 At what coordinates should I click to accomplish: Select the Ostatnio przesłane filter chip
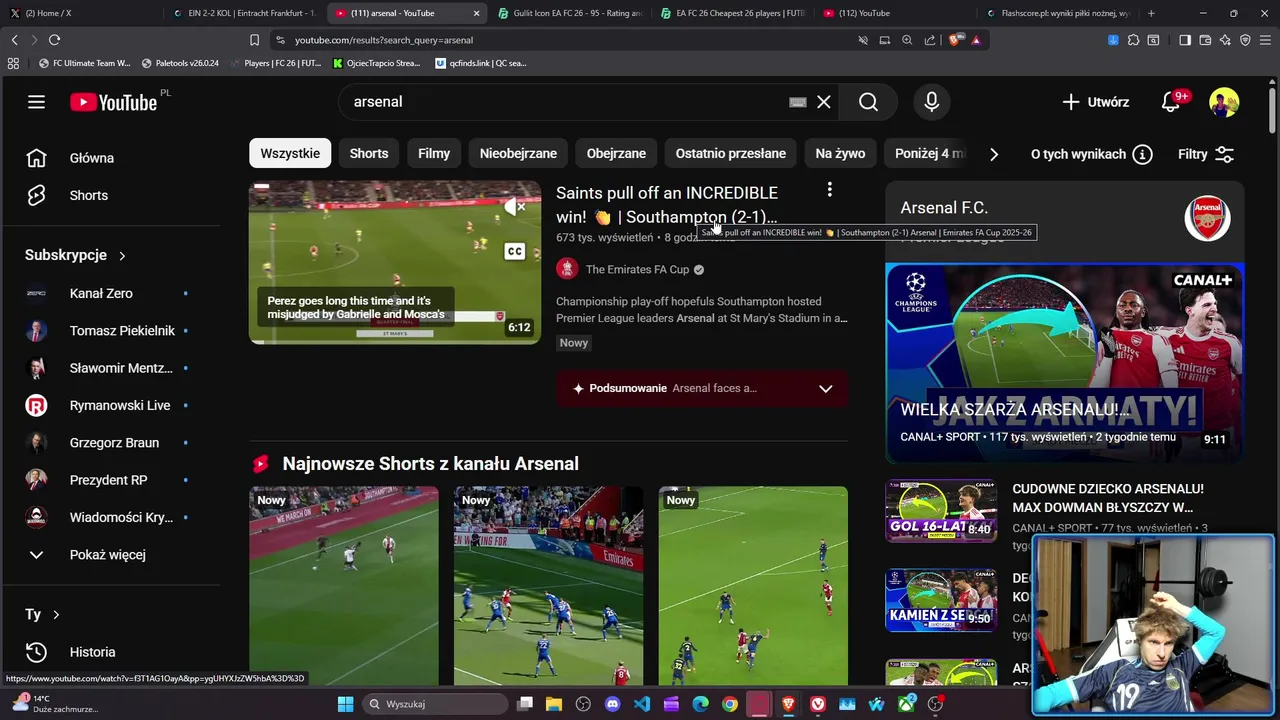[x=731, y=153]
